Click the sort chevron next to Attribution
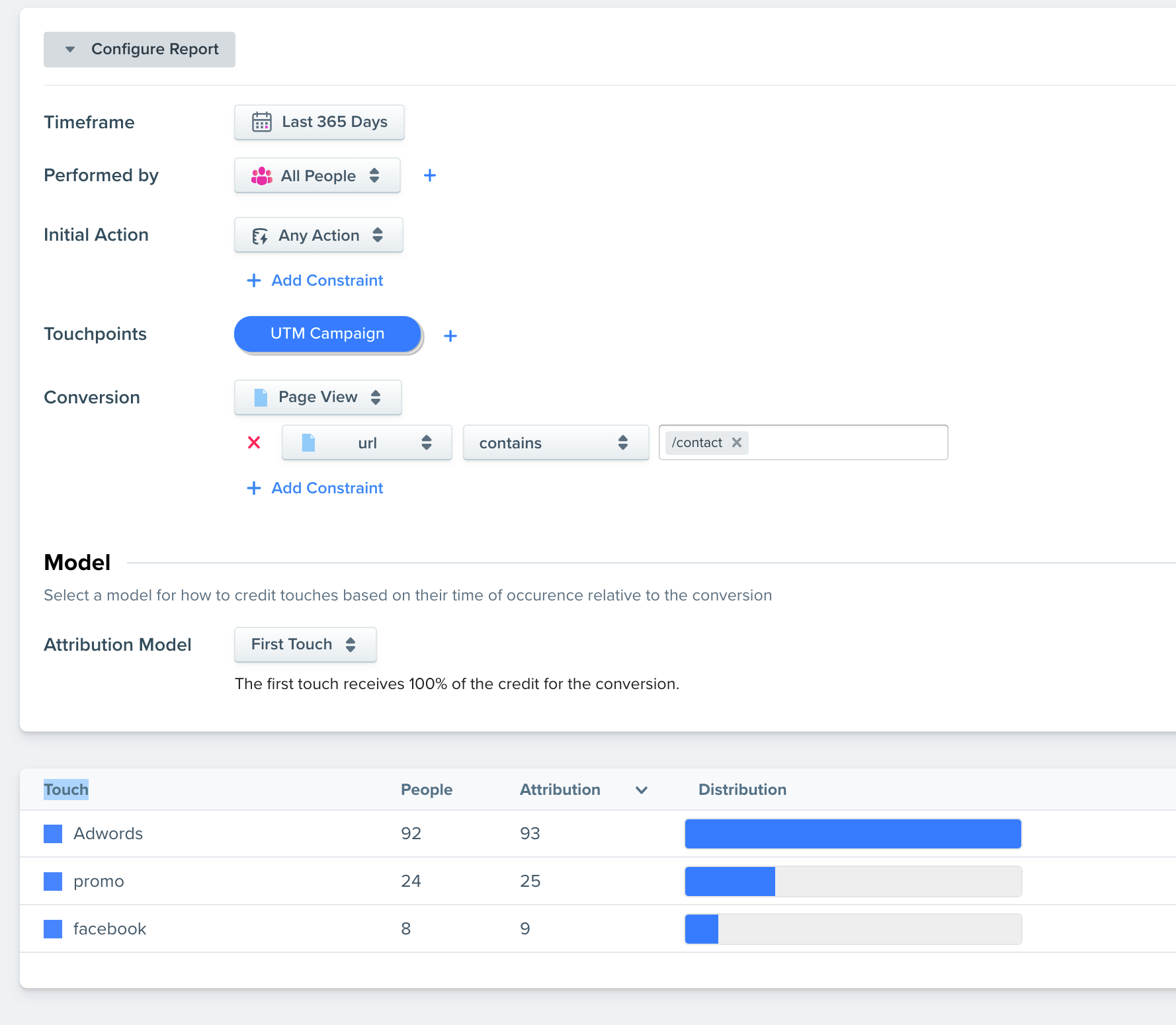The image size is (1176, 1025). point(642,790)
